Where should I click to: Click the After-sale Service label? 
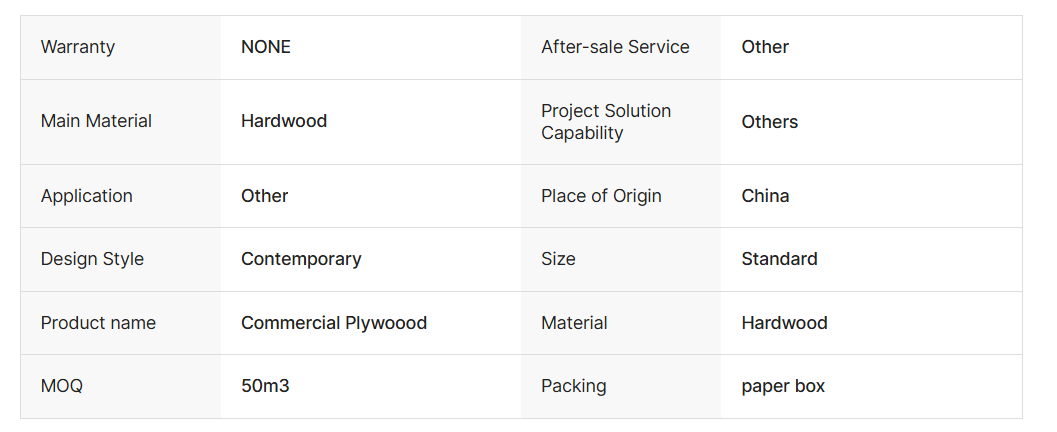coord(615,47)
